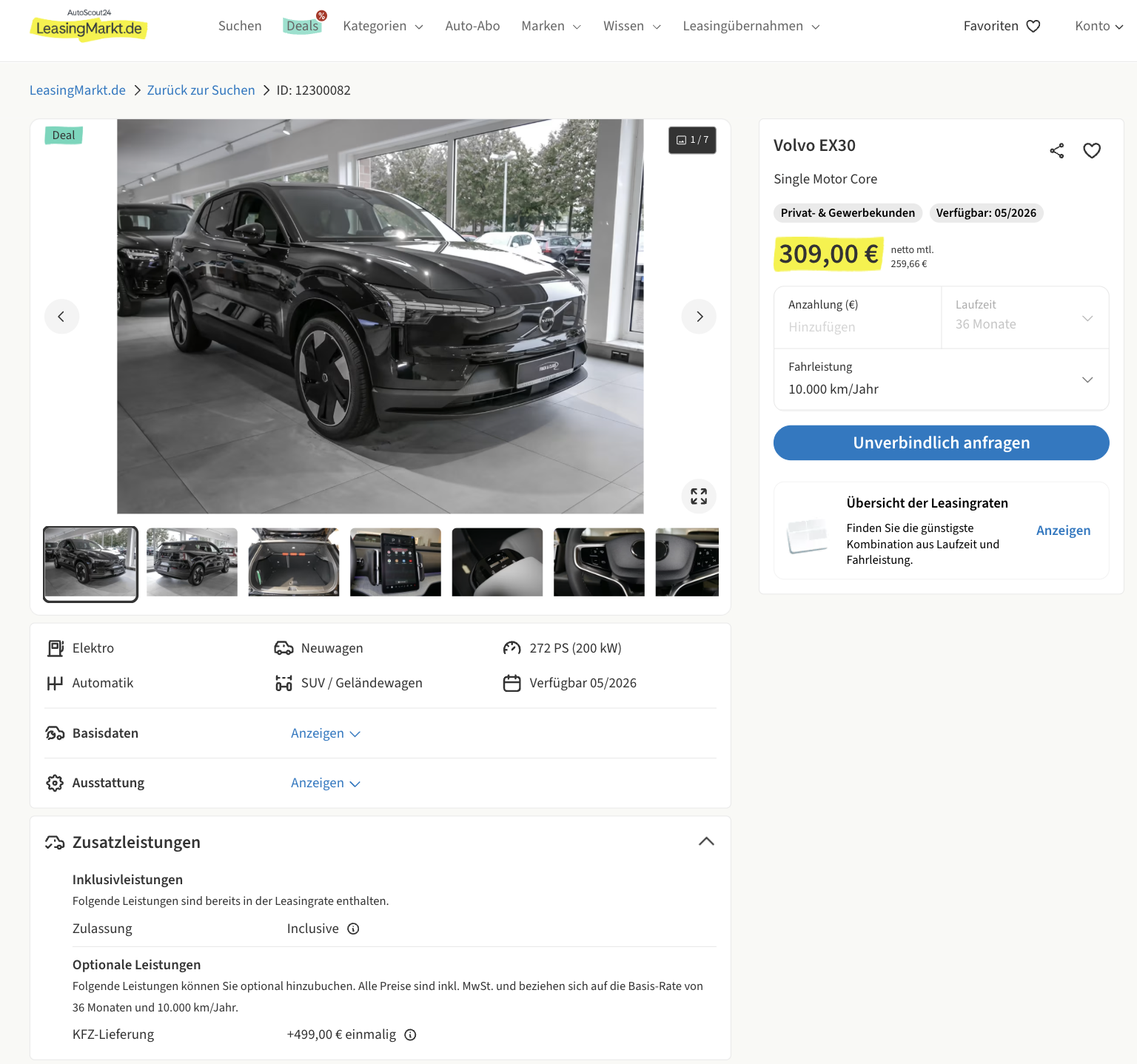The width and height of the screenshot is (1137, 1064).
Task: Click info icon beside Zulassung Inclusive
Action: tap(353, 929)
